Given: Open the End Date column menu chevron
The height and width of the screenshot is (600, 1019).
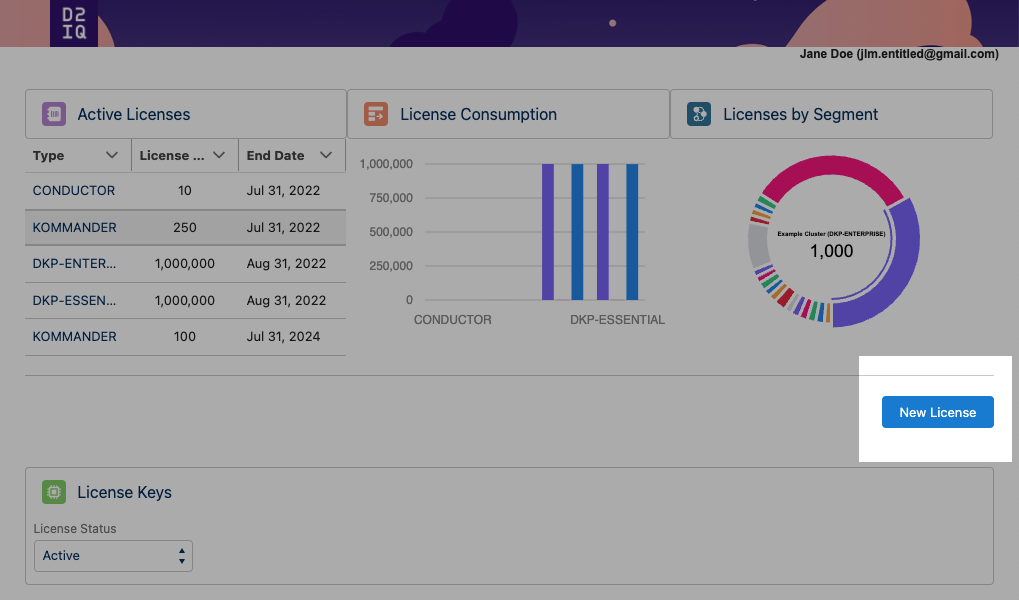Looking at the screenshot, I should click(x=326, y=155).
